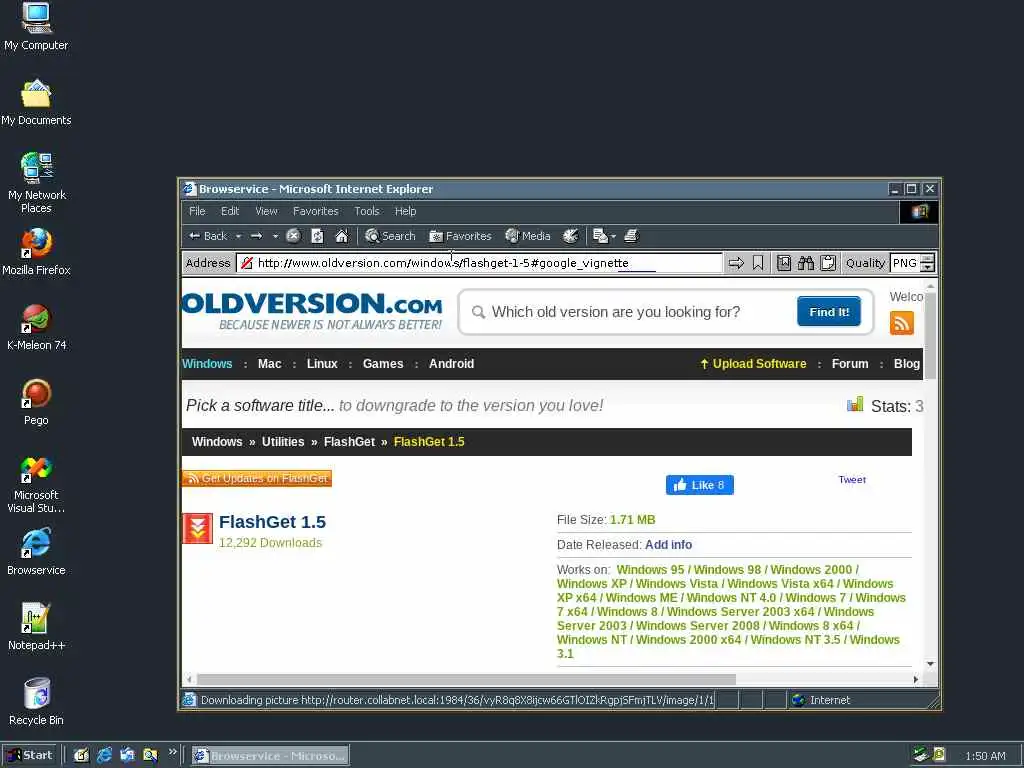Click Utilities in the breadcrumb
This screenshot has width=1024, height=768.
tap(283, 441)
